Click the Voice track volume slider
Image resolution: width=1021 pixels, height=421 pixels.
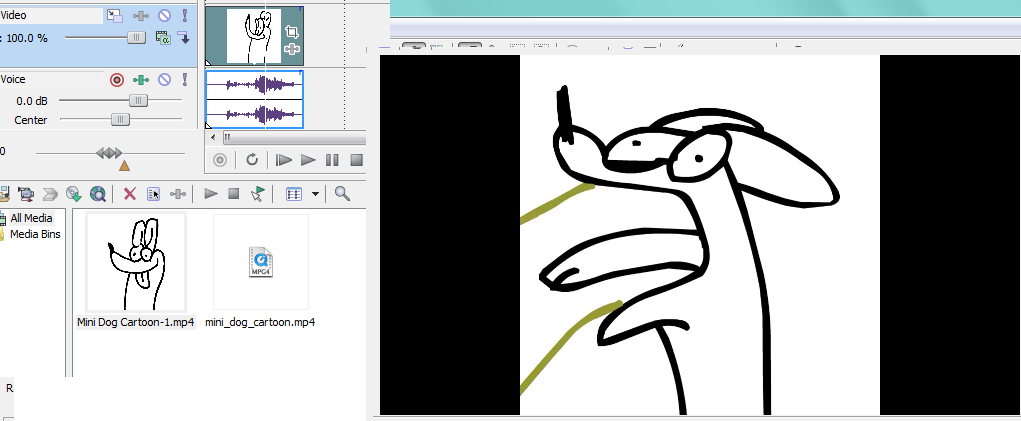138,100
